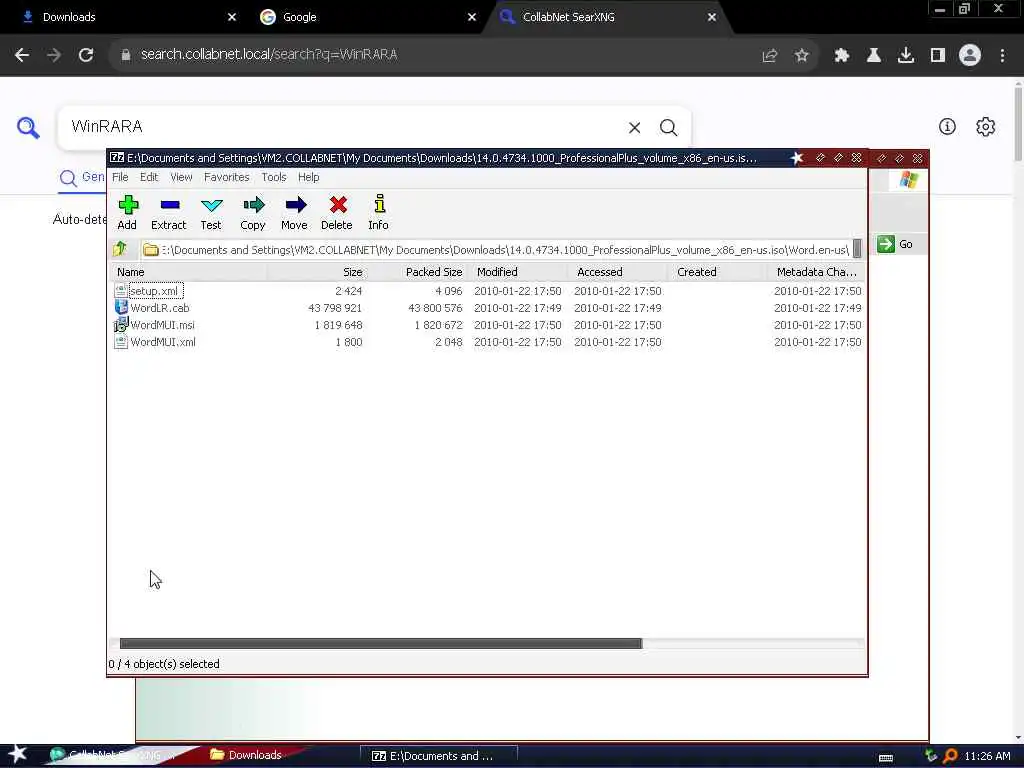
Task: Click the horizontal scrollbar in 7-Zip
Action: (x=381, y=643)
